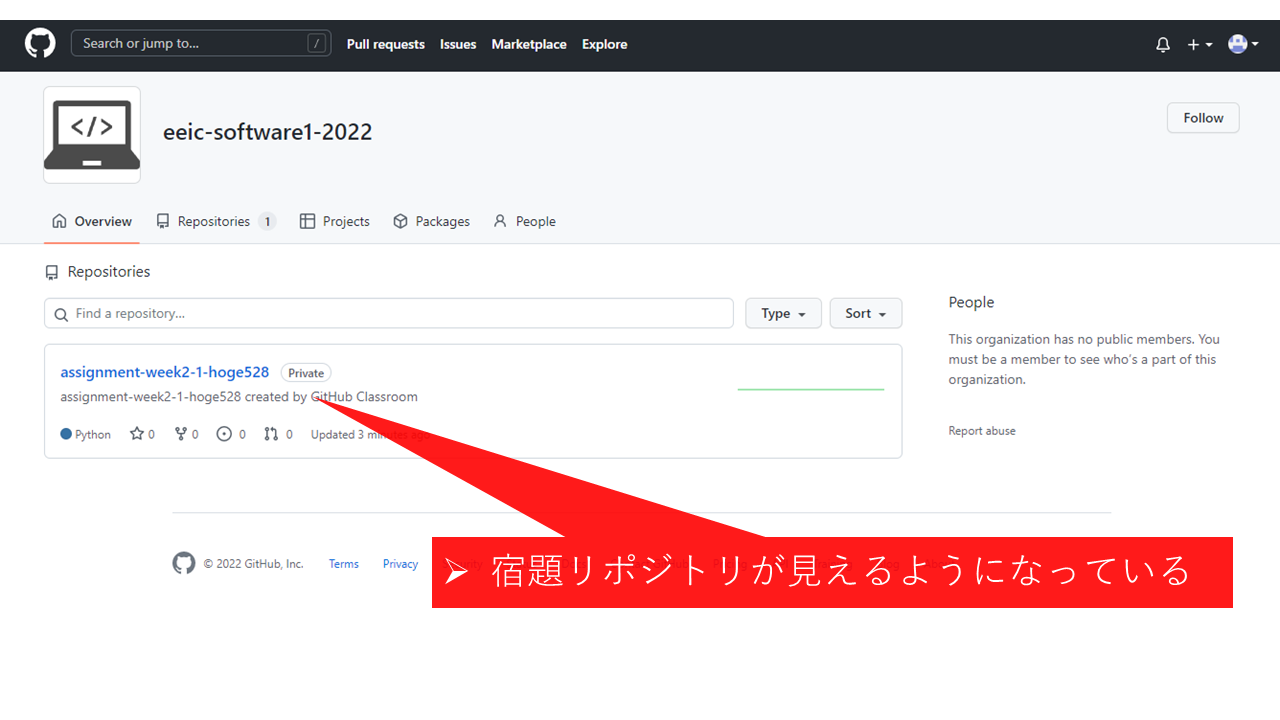Click the star count icon on repository
1280x720 pixels.
click(x=135, y=434)
